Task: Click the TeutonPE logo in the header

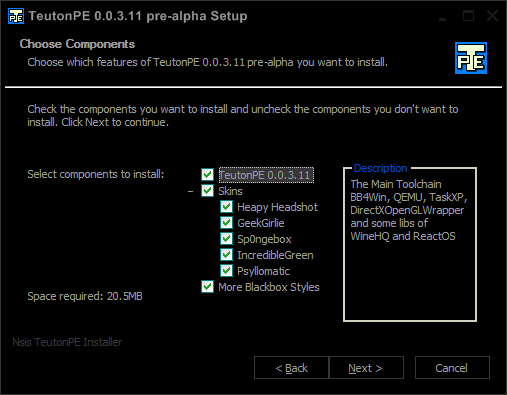Action: [x=471, y=58]
